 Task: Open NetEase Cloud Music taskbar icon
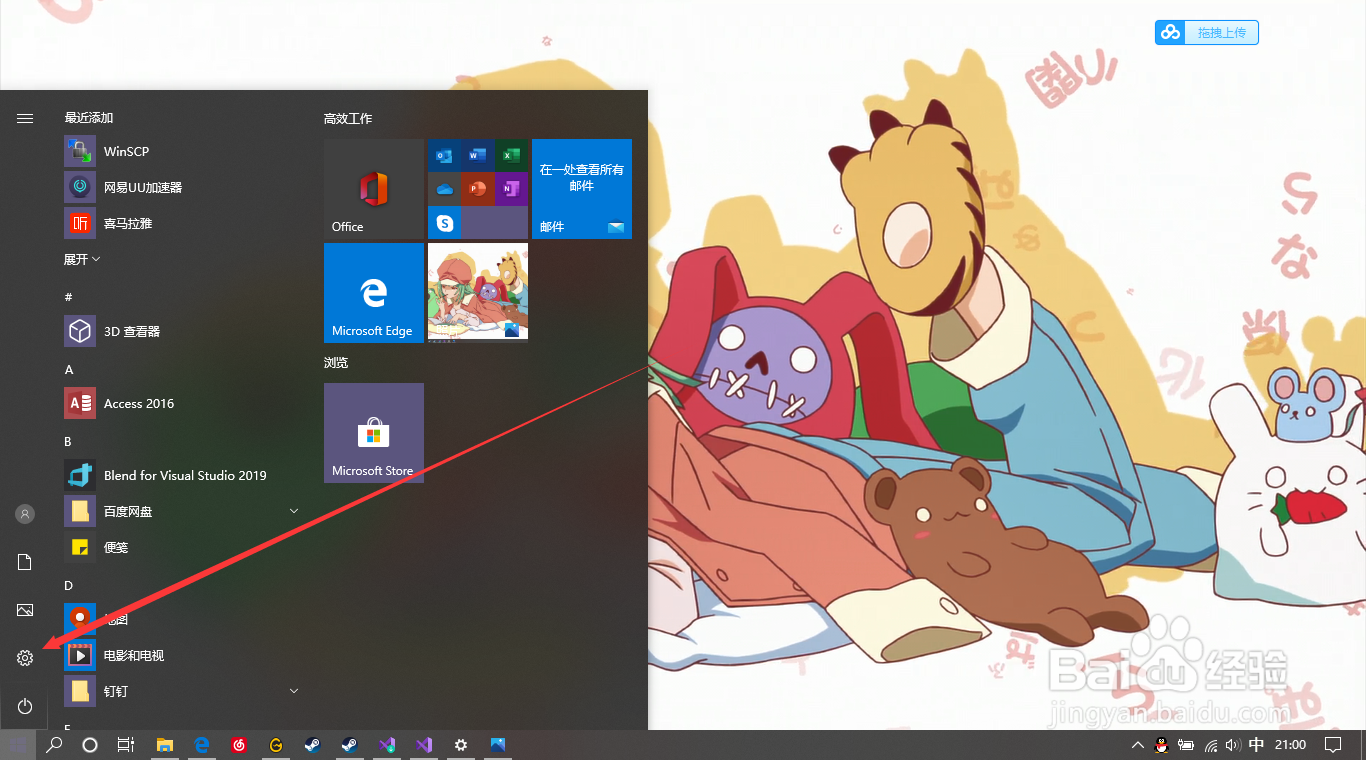(239, 745)
